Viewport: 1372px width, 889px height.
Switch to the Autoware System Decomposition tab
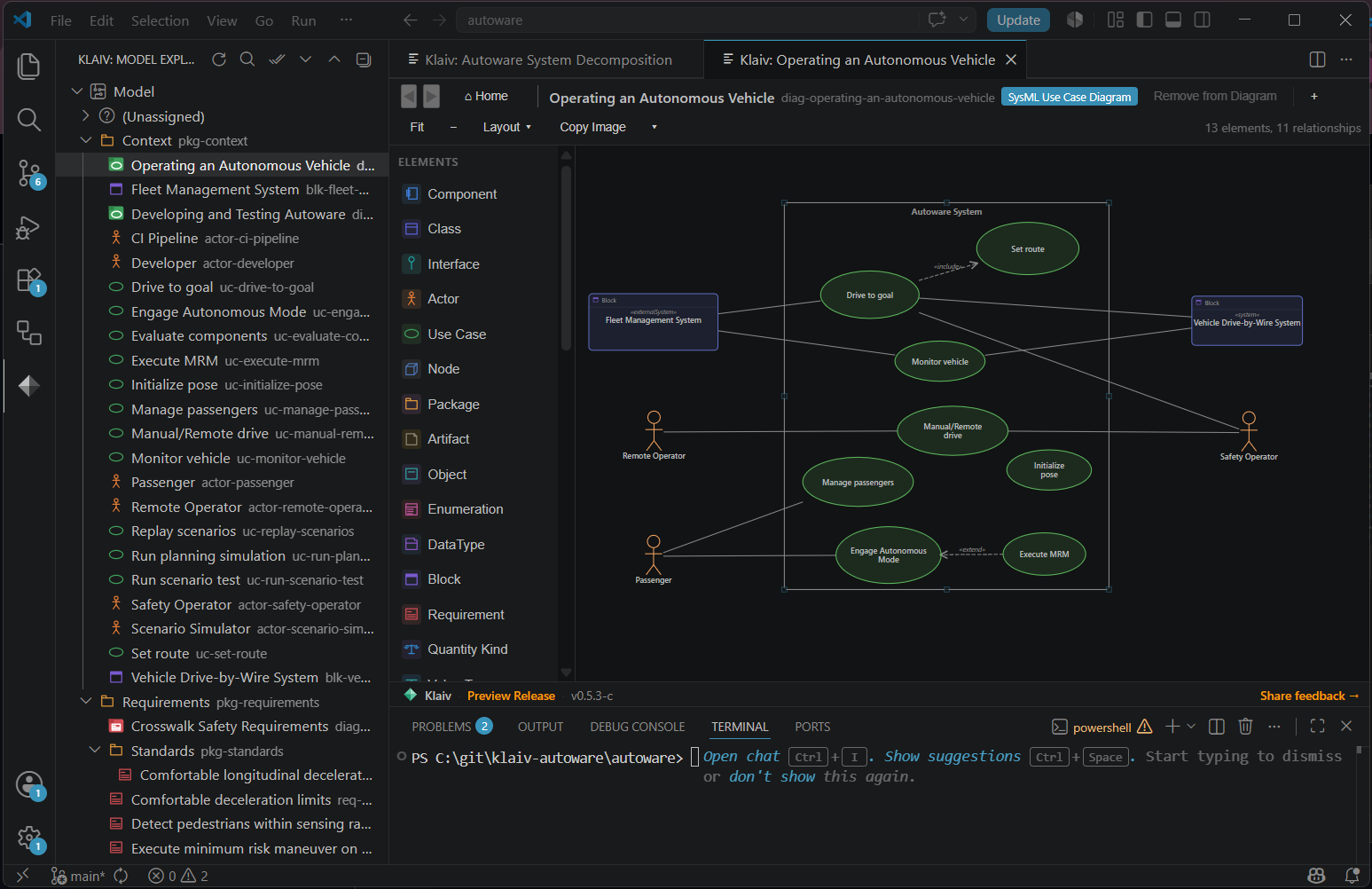pos(547,59)
